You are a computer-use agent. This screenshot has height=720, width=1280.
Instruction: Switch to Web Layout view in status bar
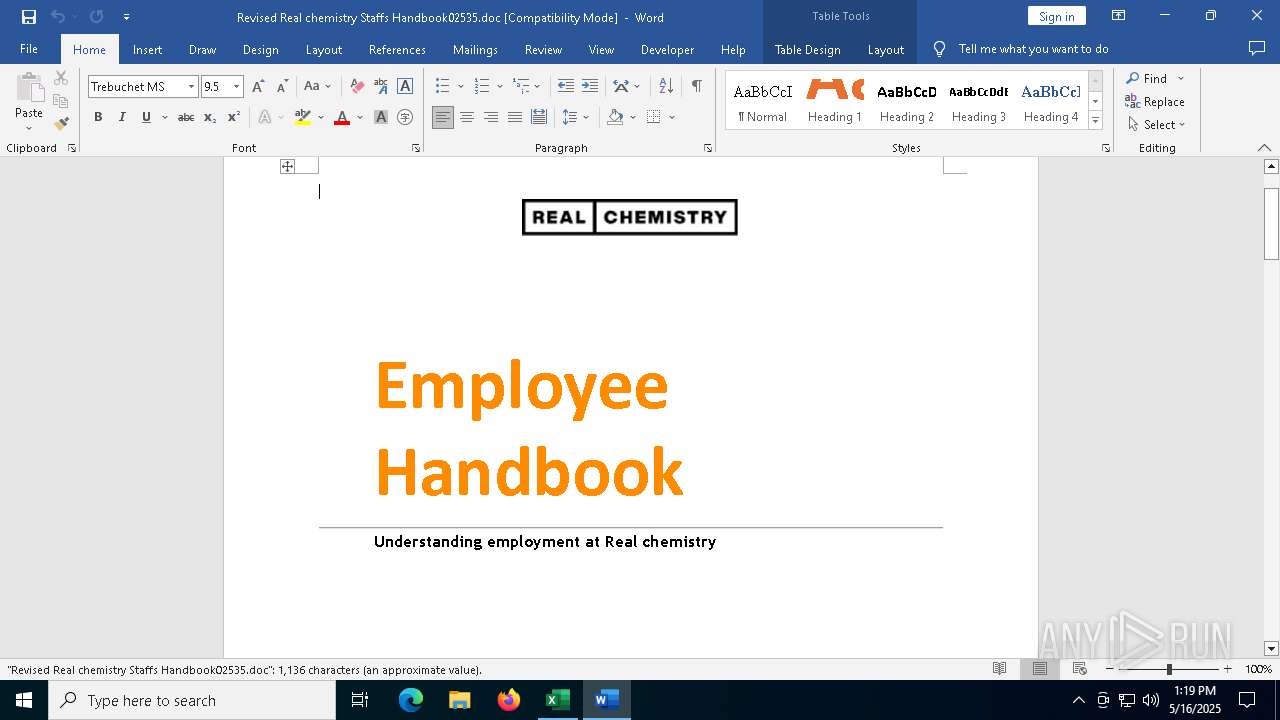tap(1080, 669)
